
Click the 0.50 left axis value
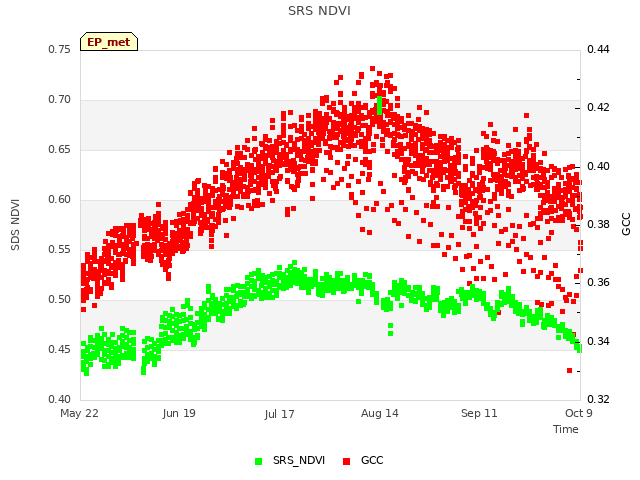[x=60, y=300]
